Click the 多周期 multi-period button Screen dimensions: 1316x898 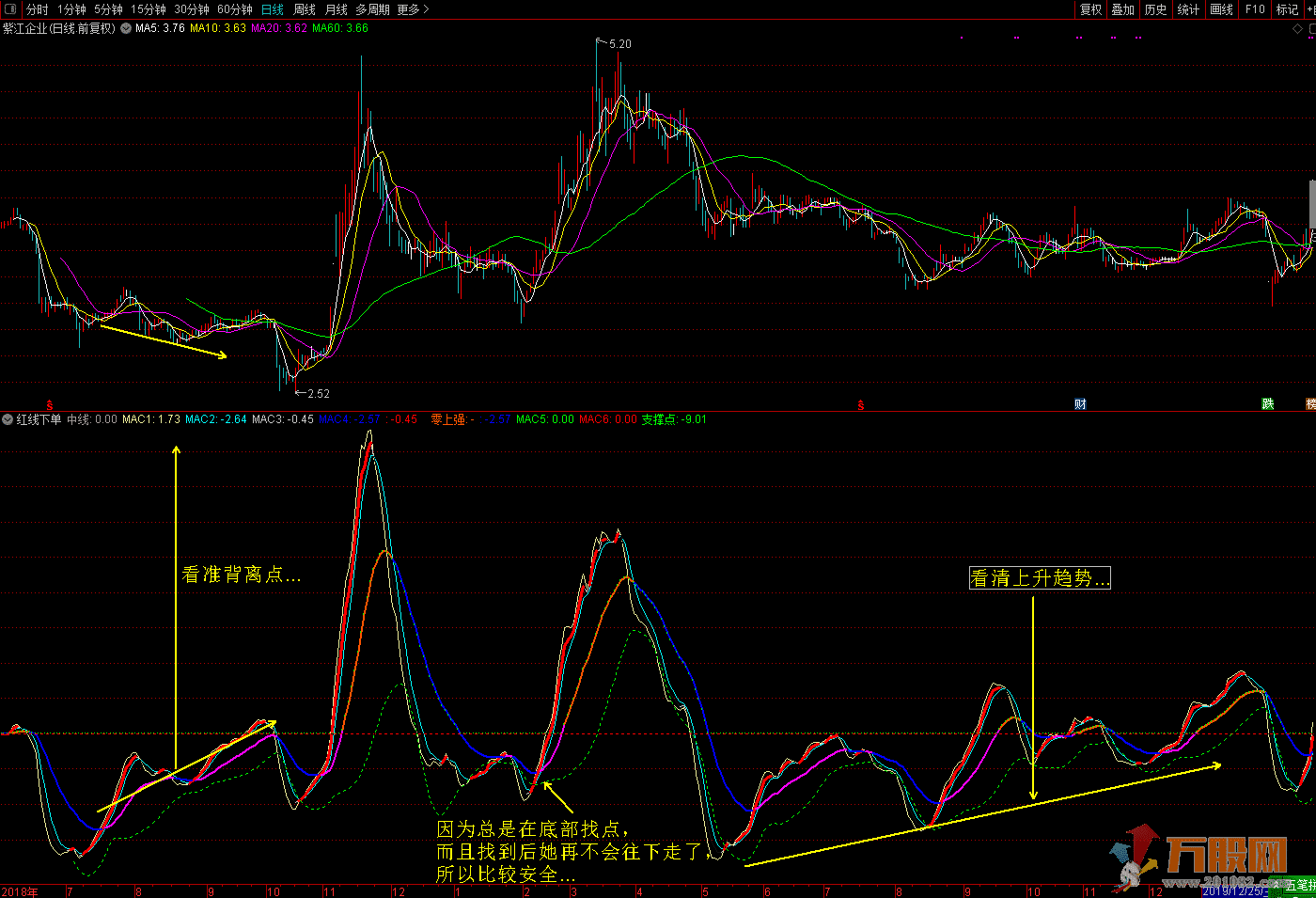tap(372, 9)
